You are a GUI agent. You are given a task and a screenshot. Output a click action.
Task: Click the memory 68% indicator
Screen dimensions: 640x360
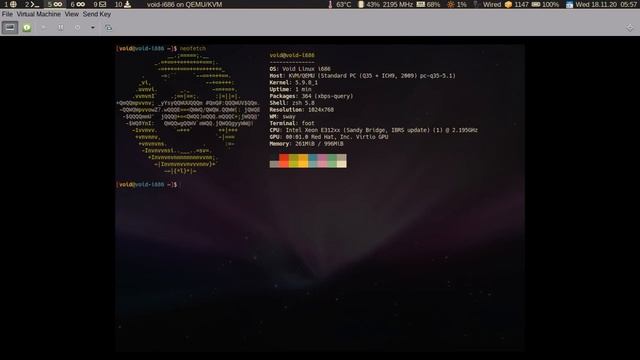pyautogui.click(x=429, y=4)
